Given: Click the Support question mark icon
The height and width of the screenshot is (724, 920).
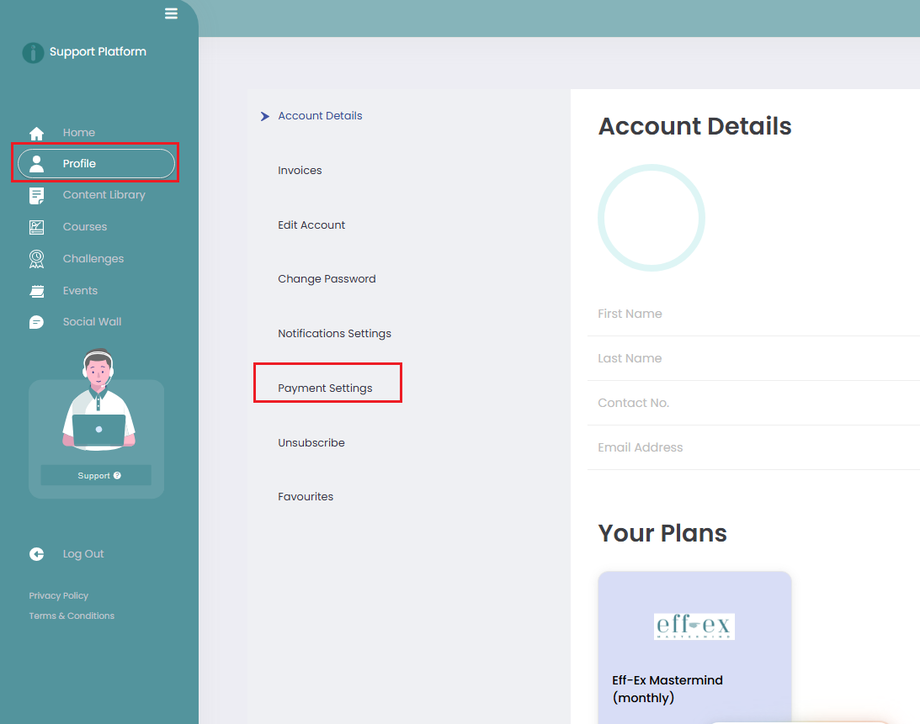Looking at the screenshot, I should coord(117,475).
